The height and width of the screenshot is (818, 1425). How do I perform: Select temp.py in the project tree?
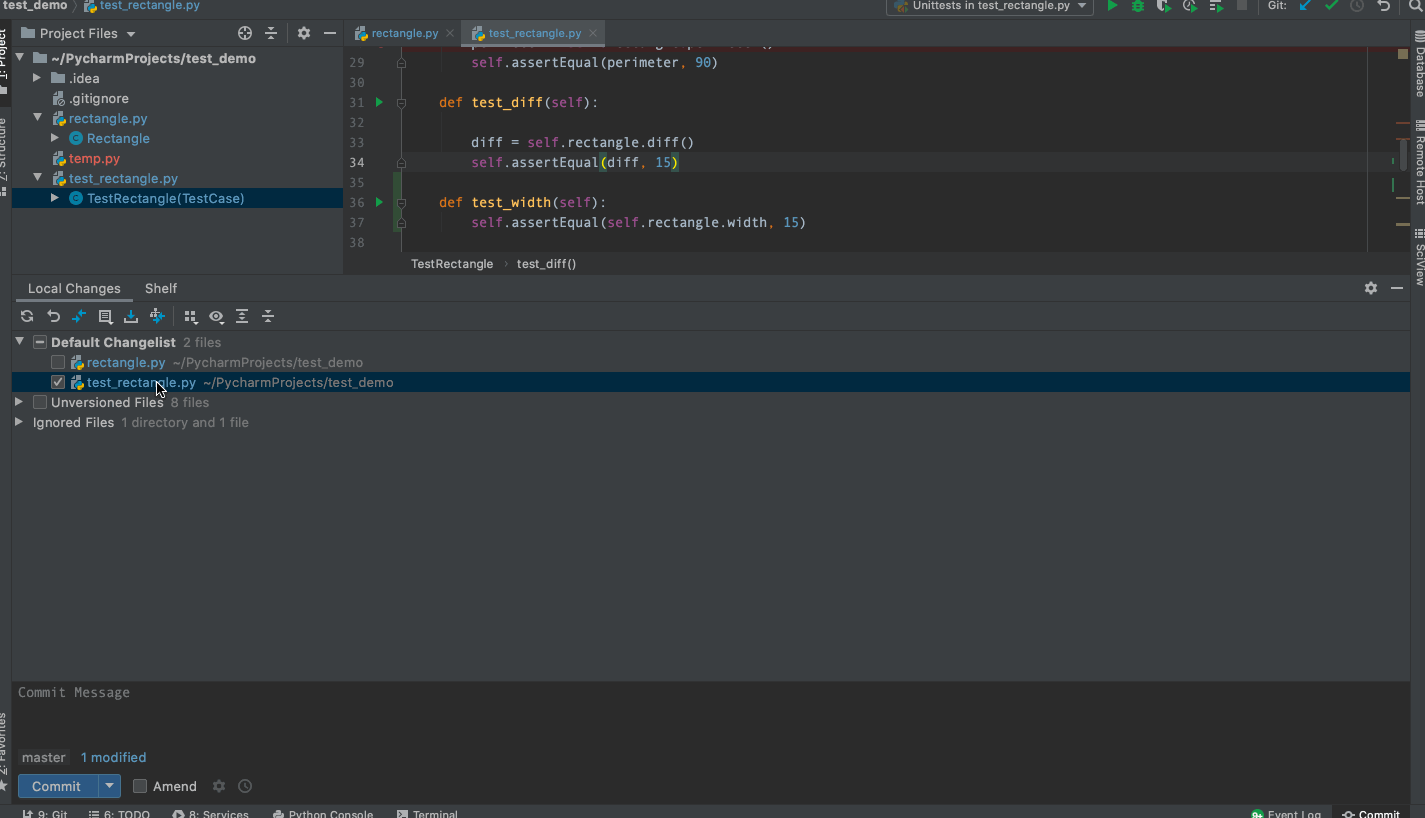click(94, 158)
